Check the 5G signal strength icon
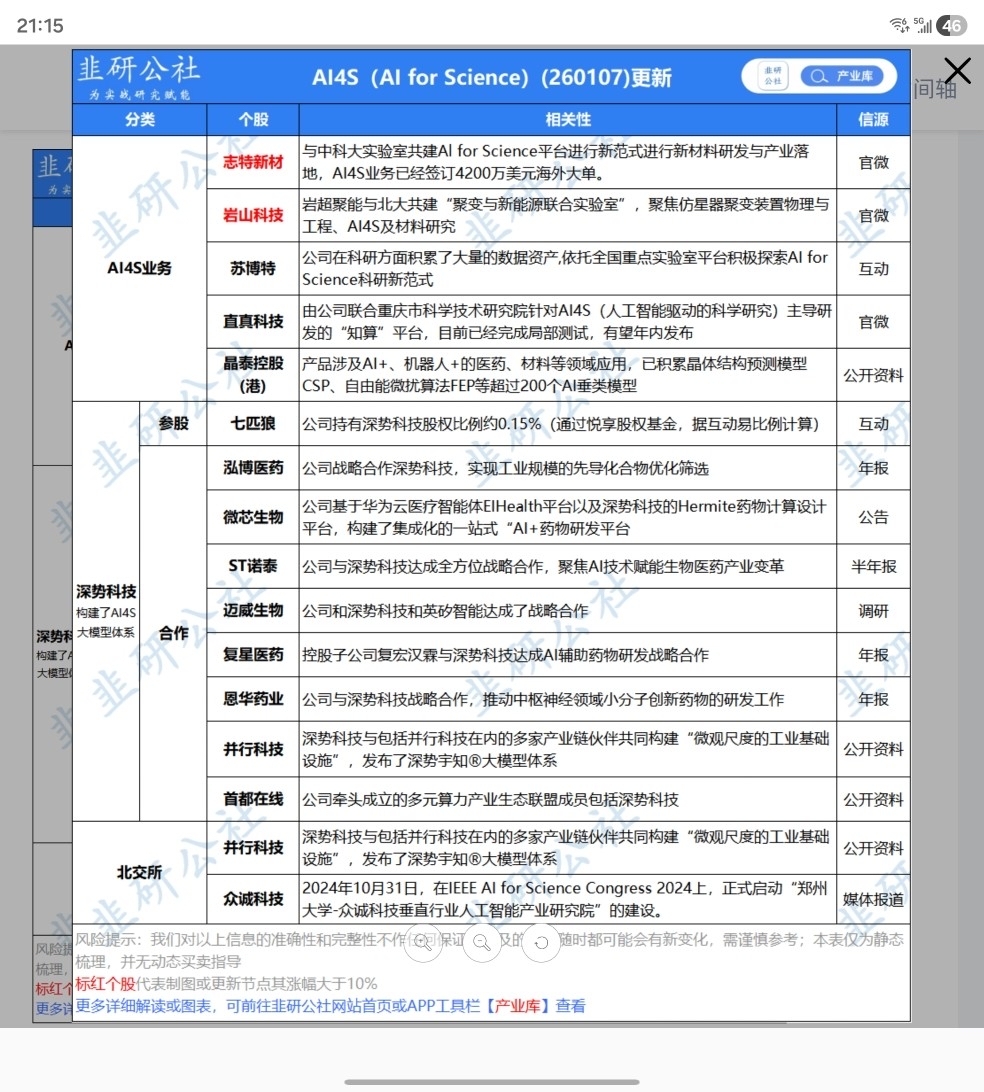The image size is (984, 1092). [923, 25]
